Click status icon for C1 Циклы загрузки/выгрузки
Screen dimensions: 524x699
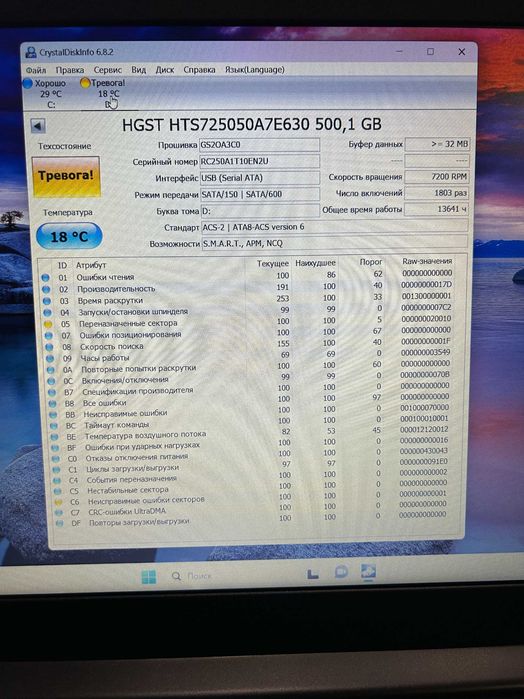[x=57, y=469]
